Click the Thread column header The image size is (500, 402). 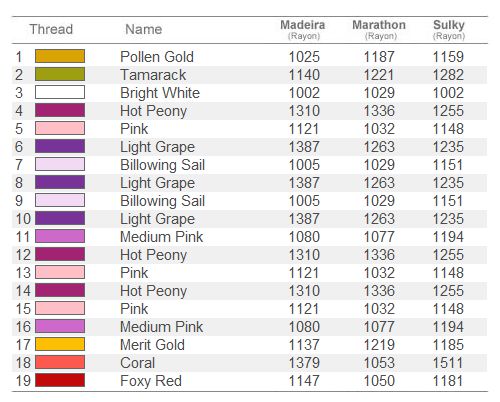pyautogui.click(x=51, y=29)
